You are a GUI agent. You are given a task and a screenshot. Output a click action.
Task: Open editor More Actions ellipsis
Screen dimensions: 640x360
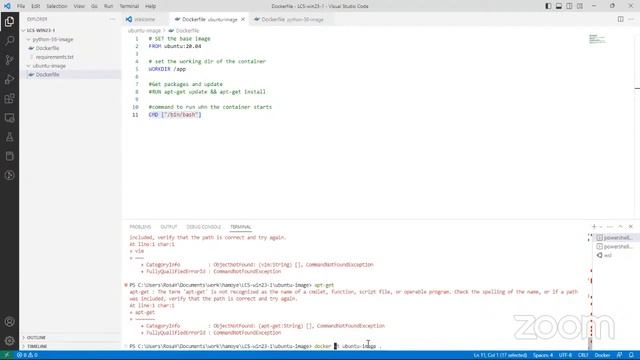[x=631, y=19]
